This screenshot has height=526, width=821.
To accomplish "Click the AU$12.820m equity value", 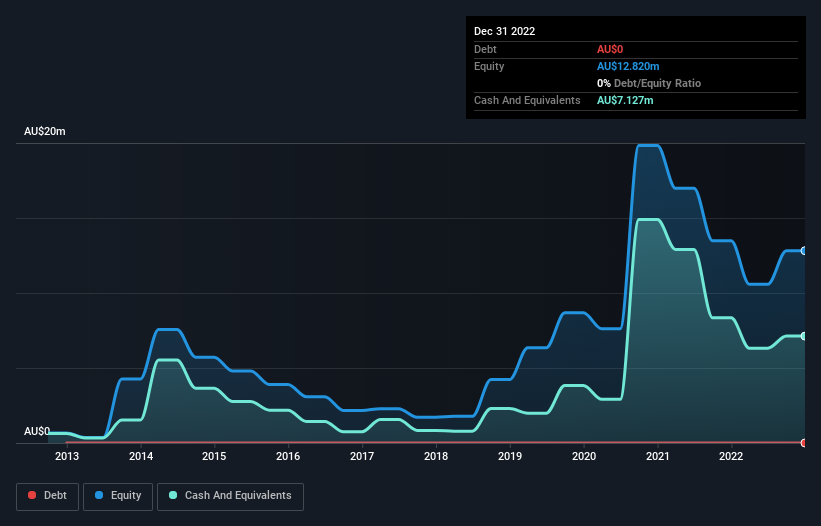I will tap(628, 66).
